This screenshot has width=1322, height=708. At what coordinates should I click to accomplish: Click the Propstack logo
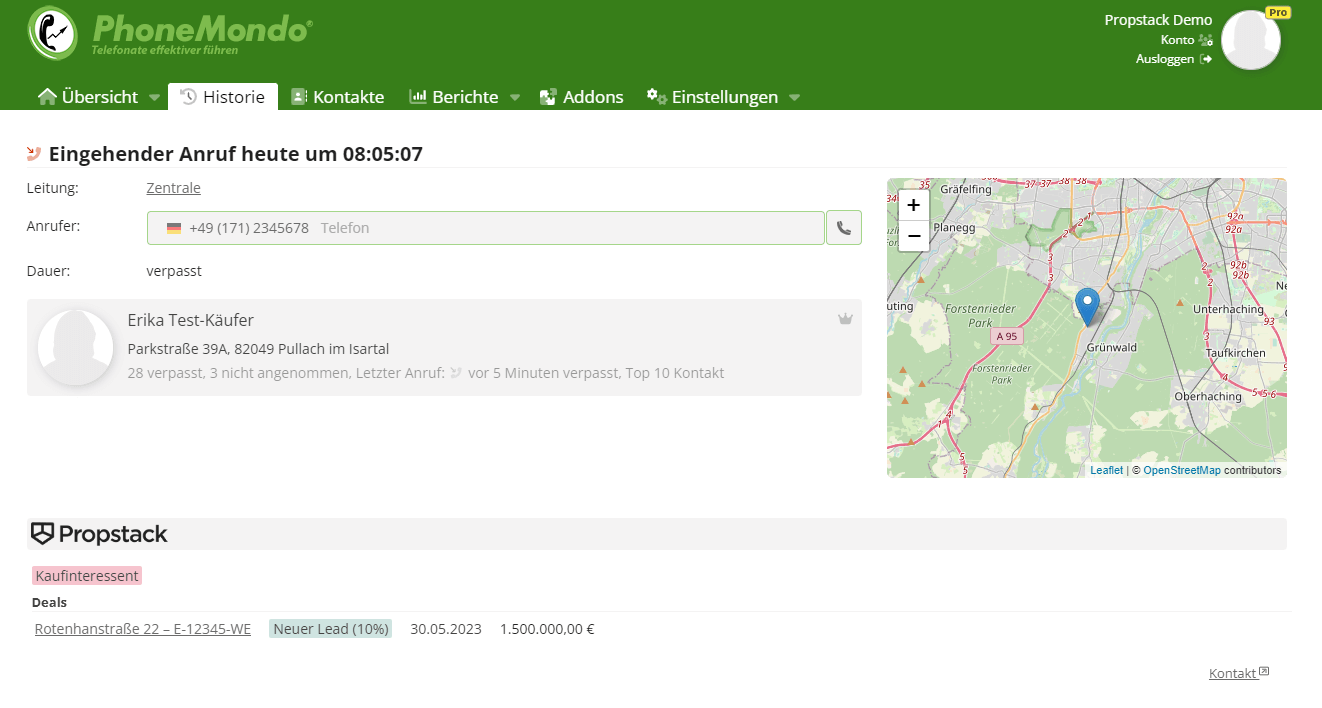(x=99, y=534)
